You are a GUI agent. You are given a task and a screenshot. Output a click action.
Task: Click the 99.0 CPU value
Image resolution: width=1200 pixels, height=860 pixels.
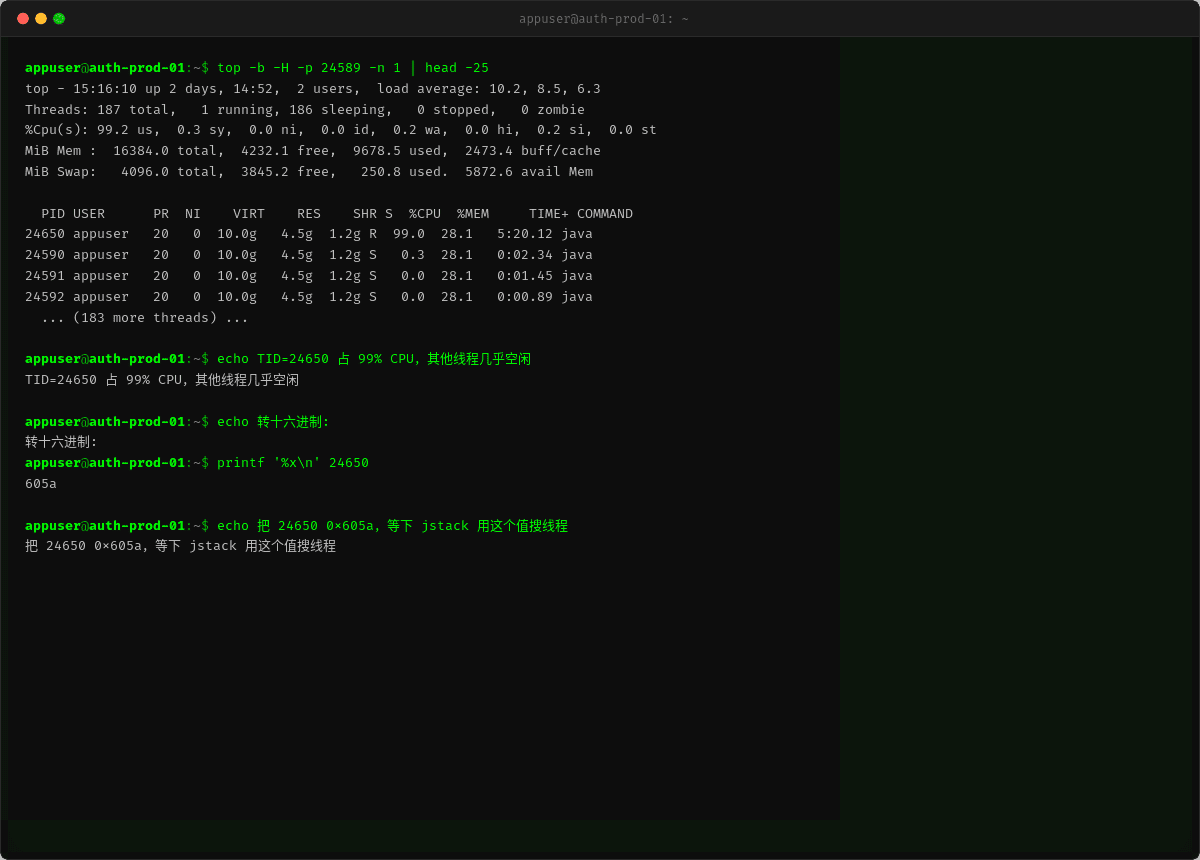coord(409,234)
